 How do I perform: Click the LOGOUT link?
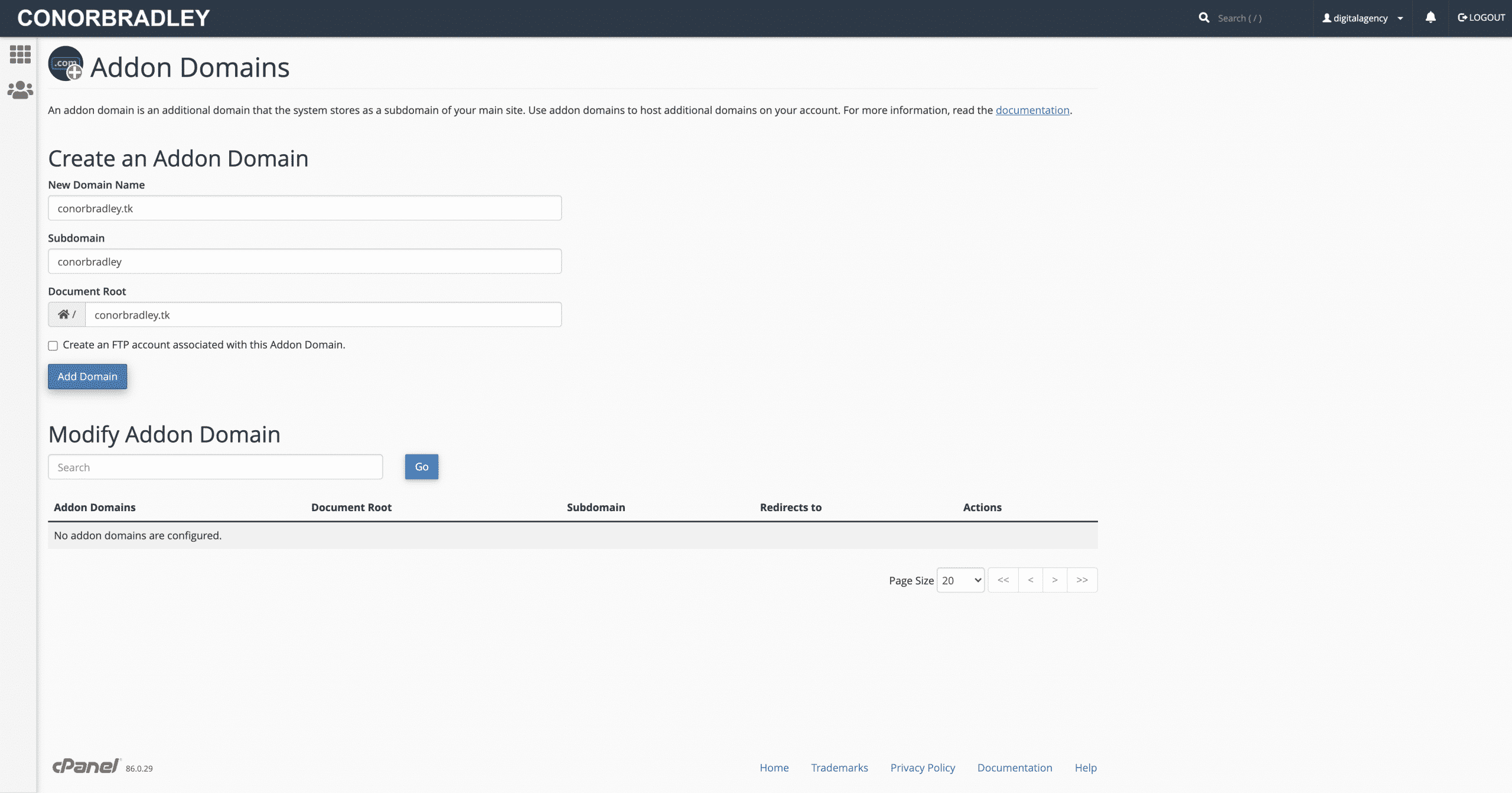point(1481,18)
